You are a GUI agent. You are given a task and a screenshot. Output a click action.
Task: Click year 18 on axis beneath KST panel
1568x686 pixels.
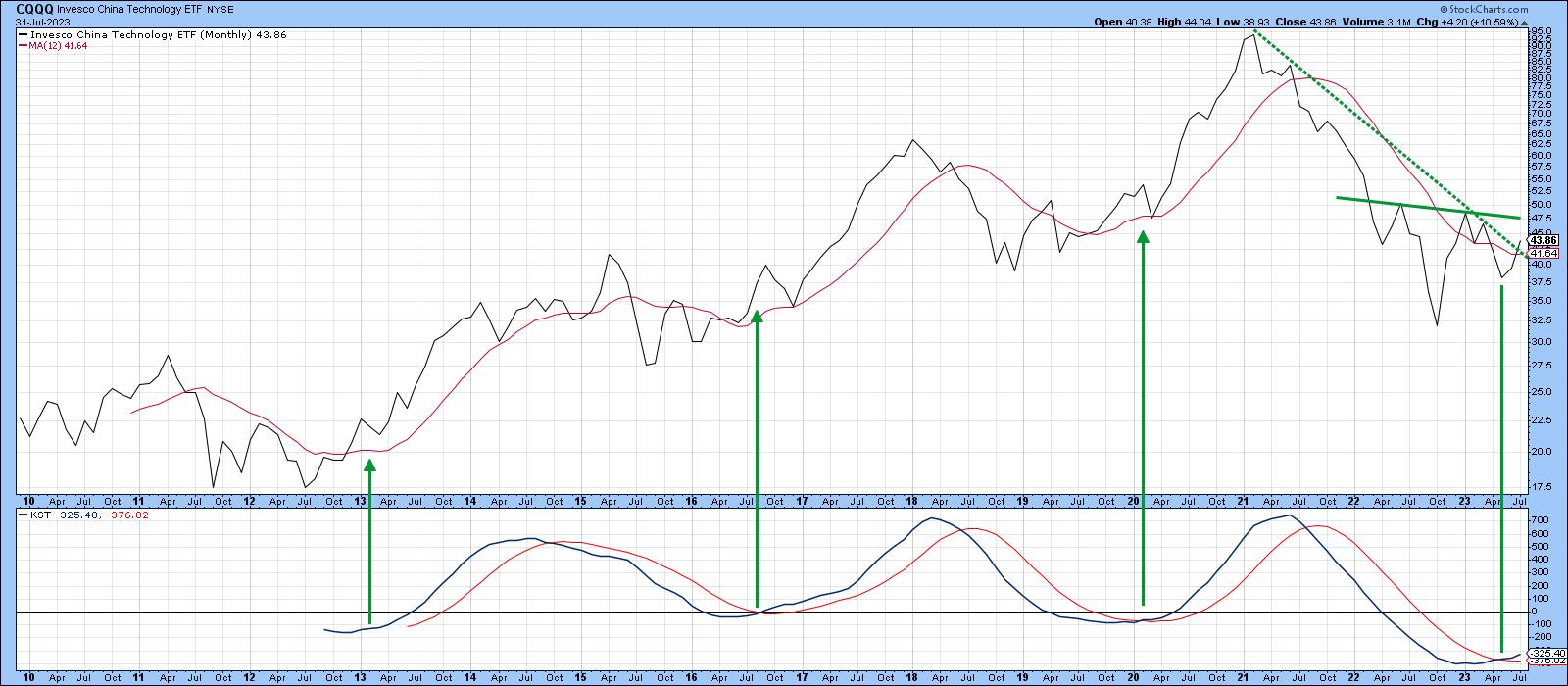coord(912,678)
